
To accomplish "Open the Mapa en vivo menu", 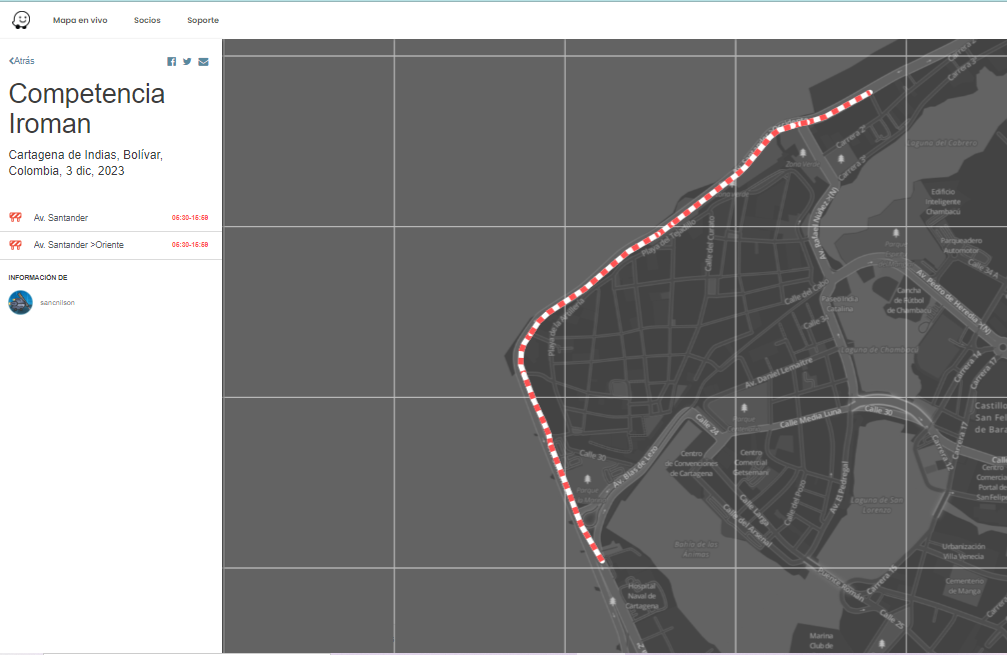I will 80,21.
